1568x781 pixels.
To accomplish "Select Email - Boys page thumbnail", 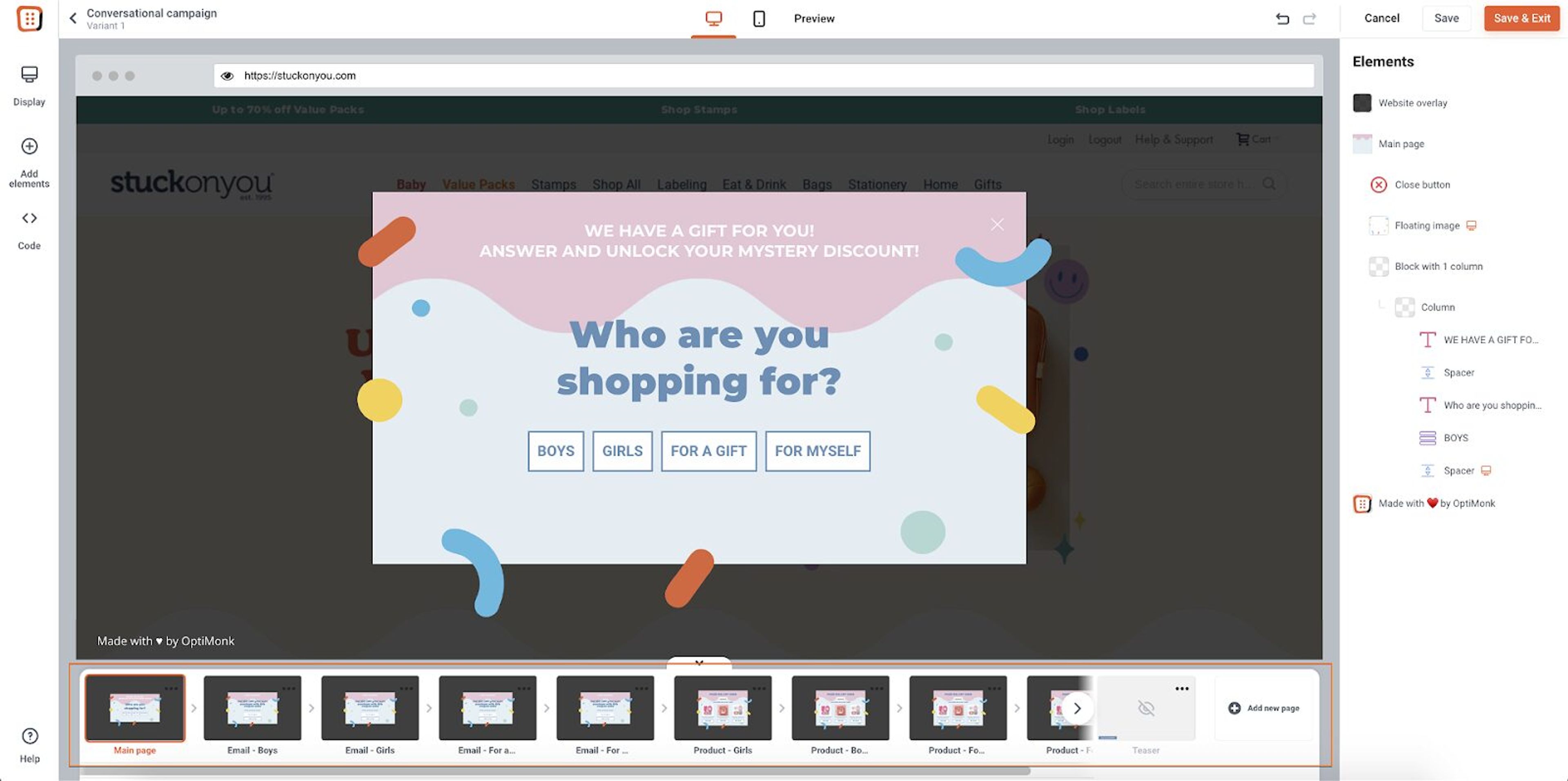I will point(252,708).
